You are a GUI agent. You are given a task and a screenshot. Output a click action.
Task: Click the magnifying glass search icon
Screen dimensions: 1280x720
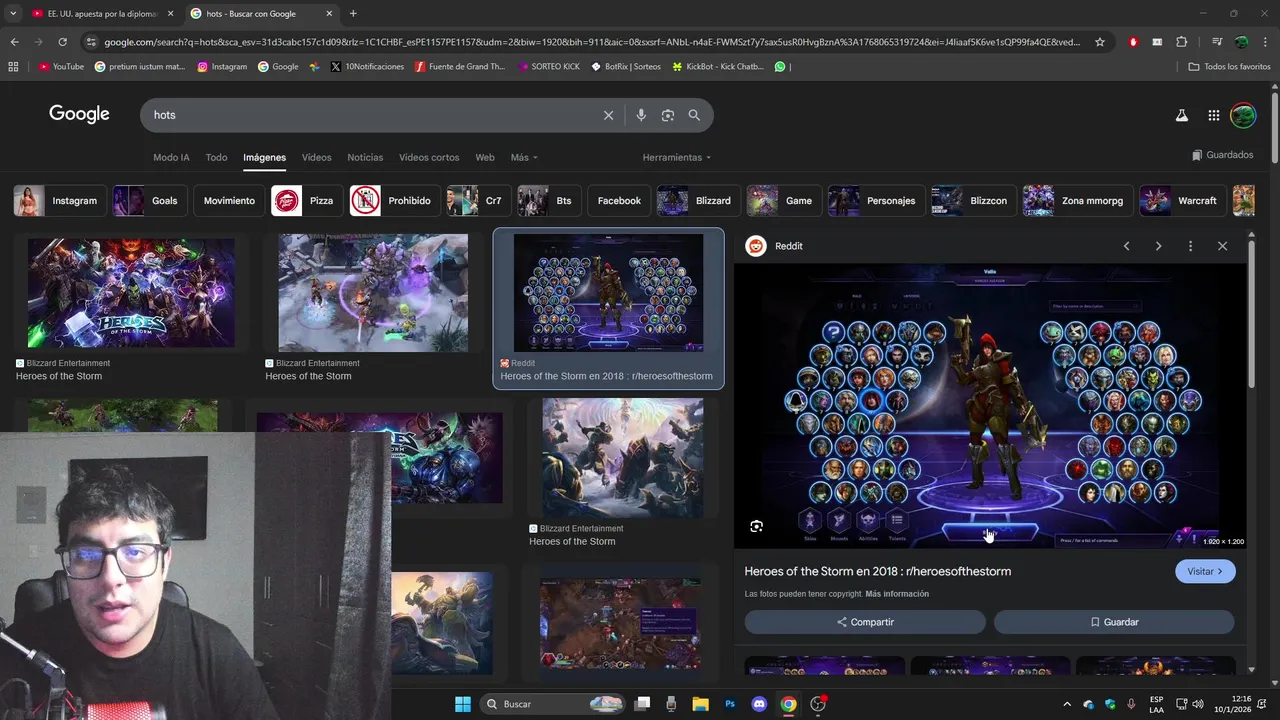click(694, 115)
